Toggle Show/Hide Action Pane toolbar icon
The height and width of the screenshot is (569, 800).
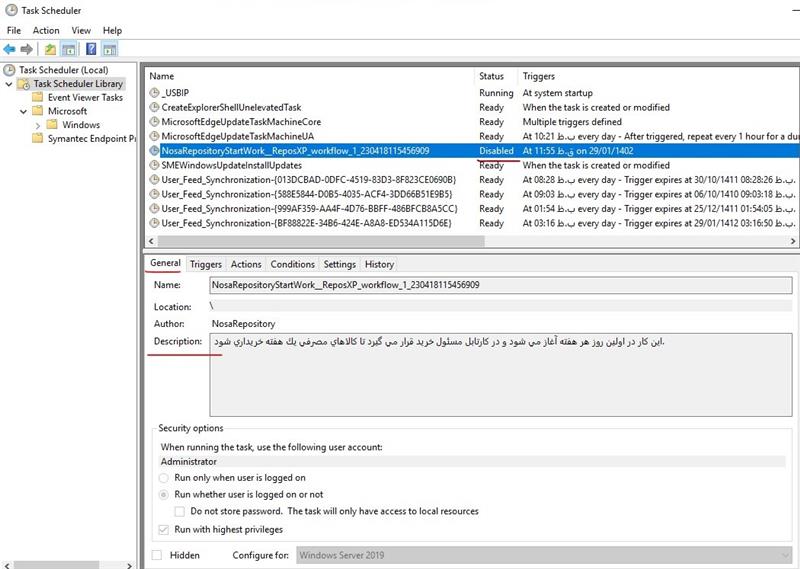click(x=110, y=49)
